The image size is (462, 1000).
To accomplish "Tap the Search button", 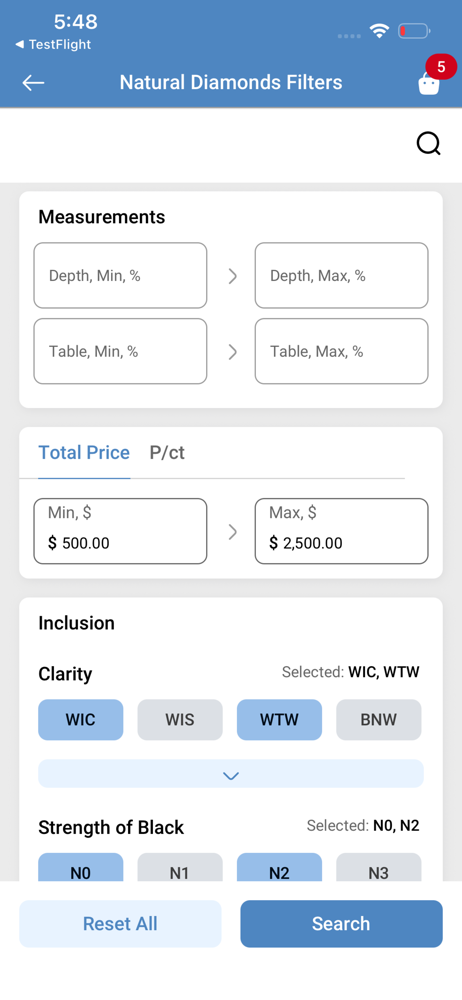I will pyautogui.click(x=341, y=923).
